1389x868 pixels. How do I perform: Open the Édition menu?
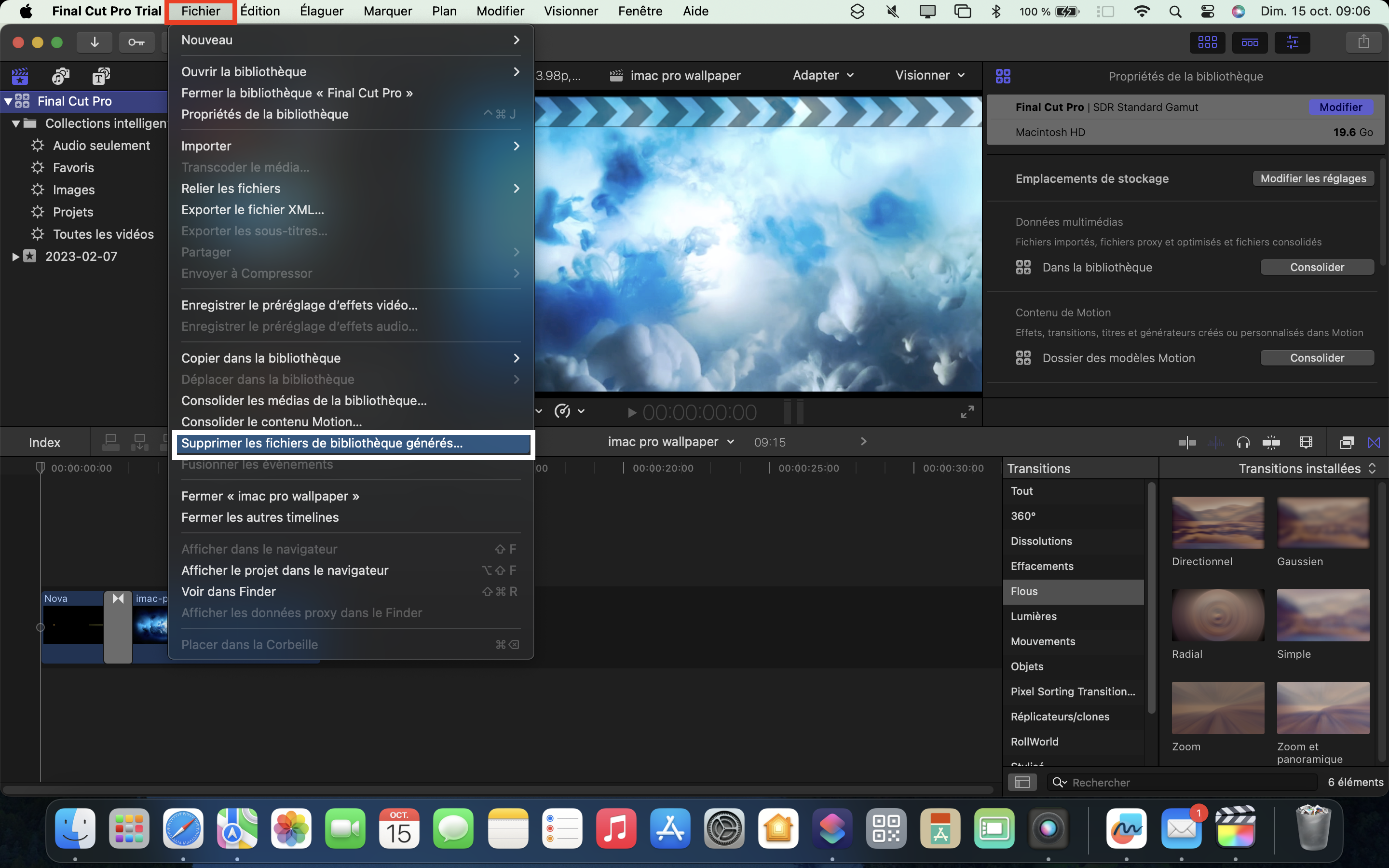click(260, 11)
